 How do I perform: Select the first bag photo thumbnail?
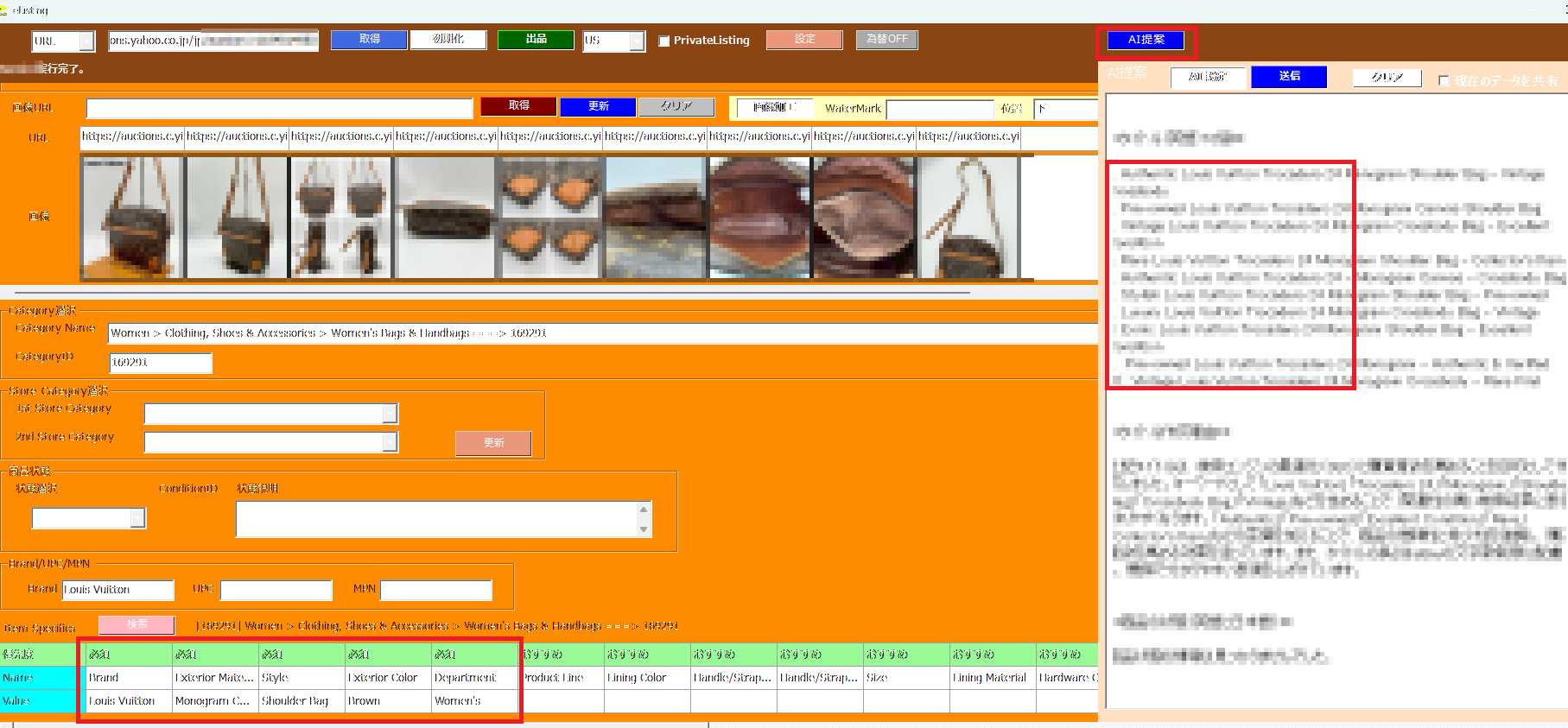click(x=132, y=217)
